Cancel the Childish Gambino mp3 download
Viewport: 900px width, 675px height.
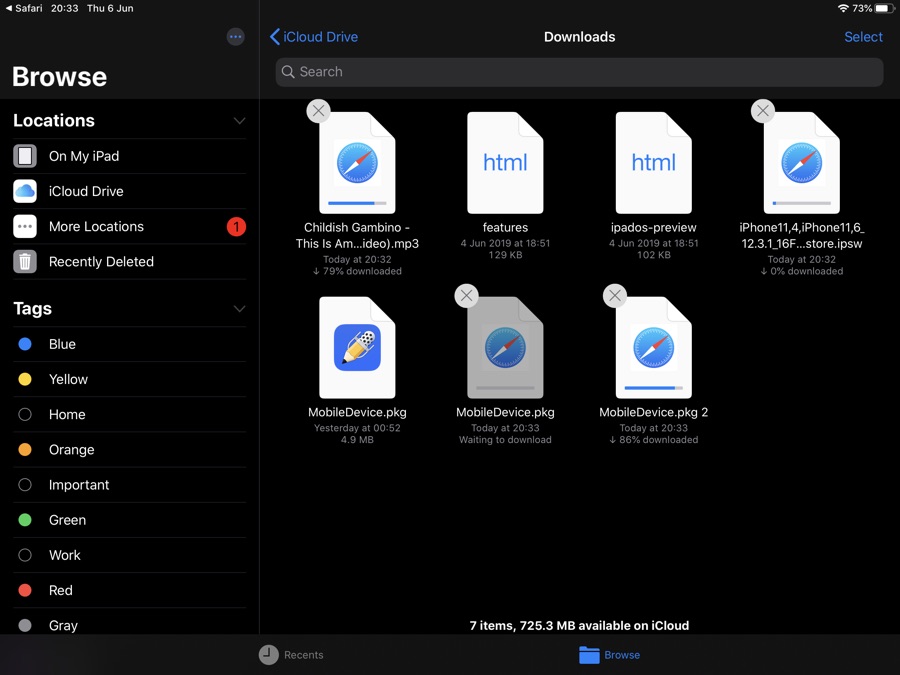pyautogui.click(x=319, y=111)
